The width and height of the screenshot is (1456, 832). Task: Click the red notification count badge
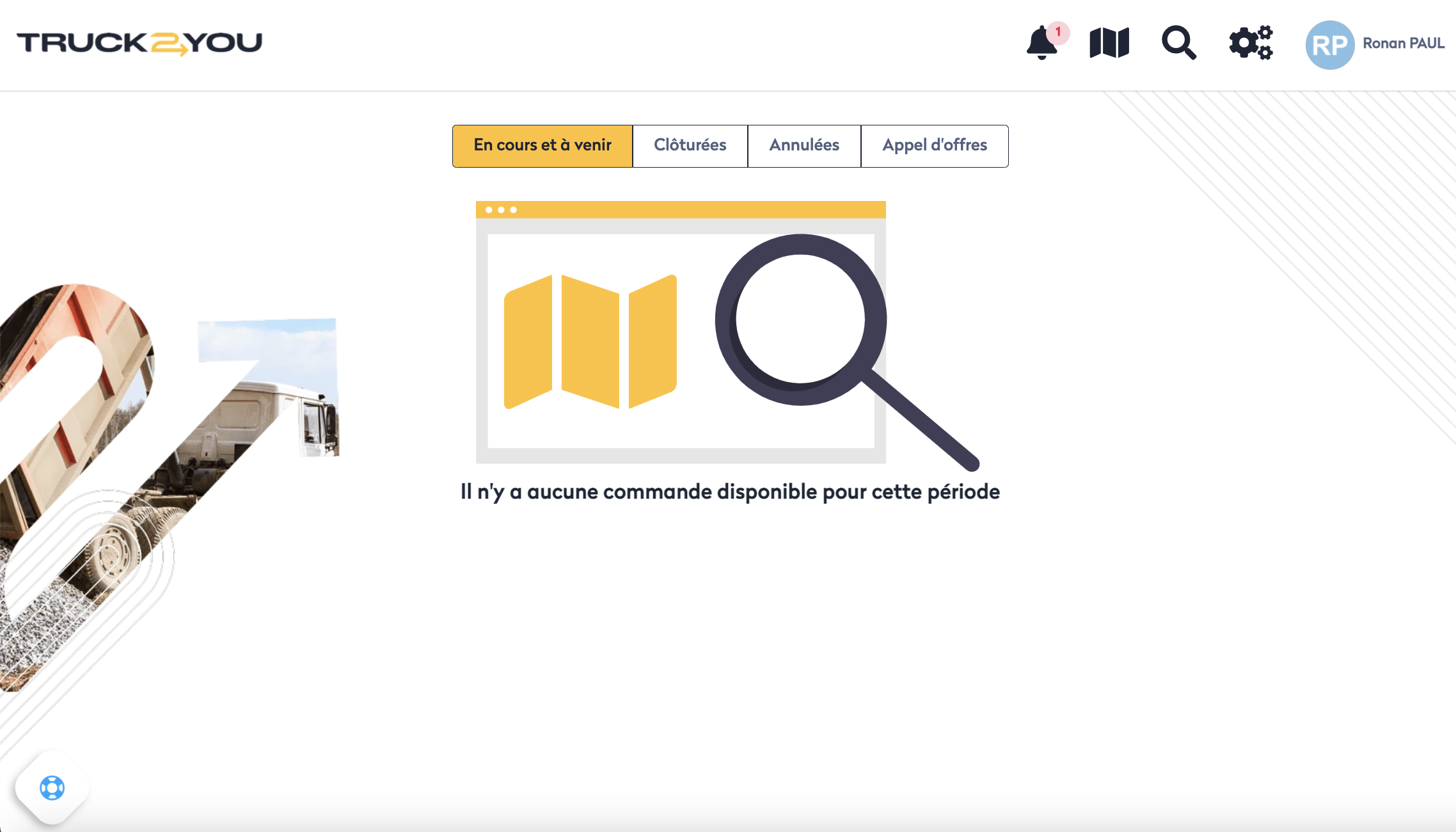pos(1059,32)
